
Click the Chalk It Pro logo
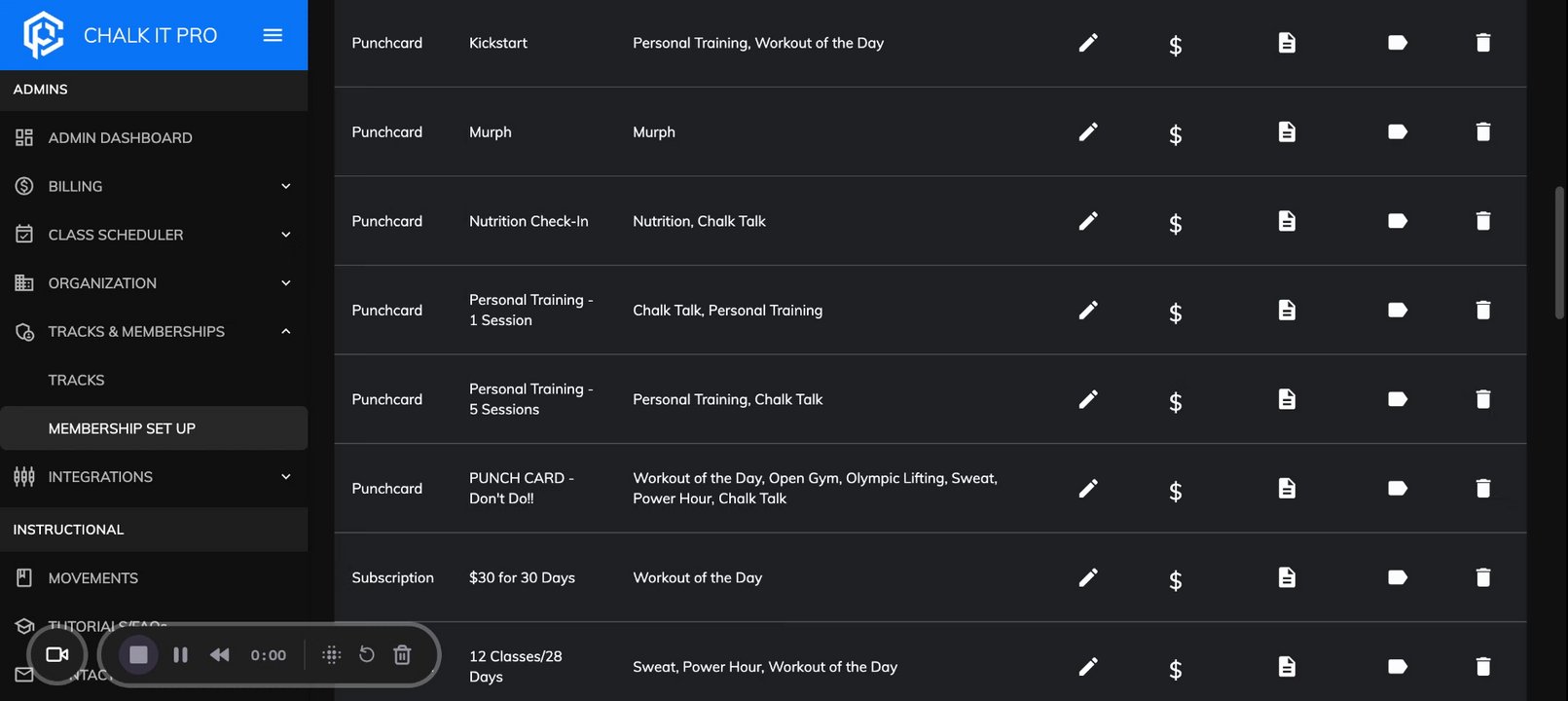pos(44,35)
